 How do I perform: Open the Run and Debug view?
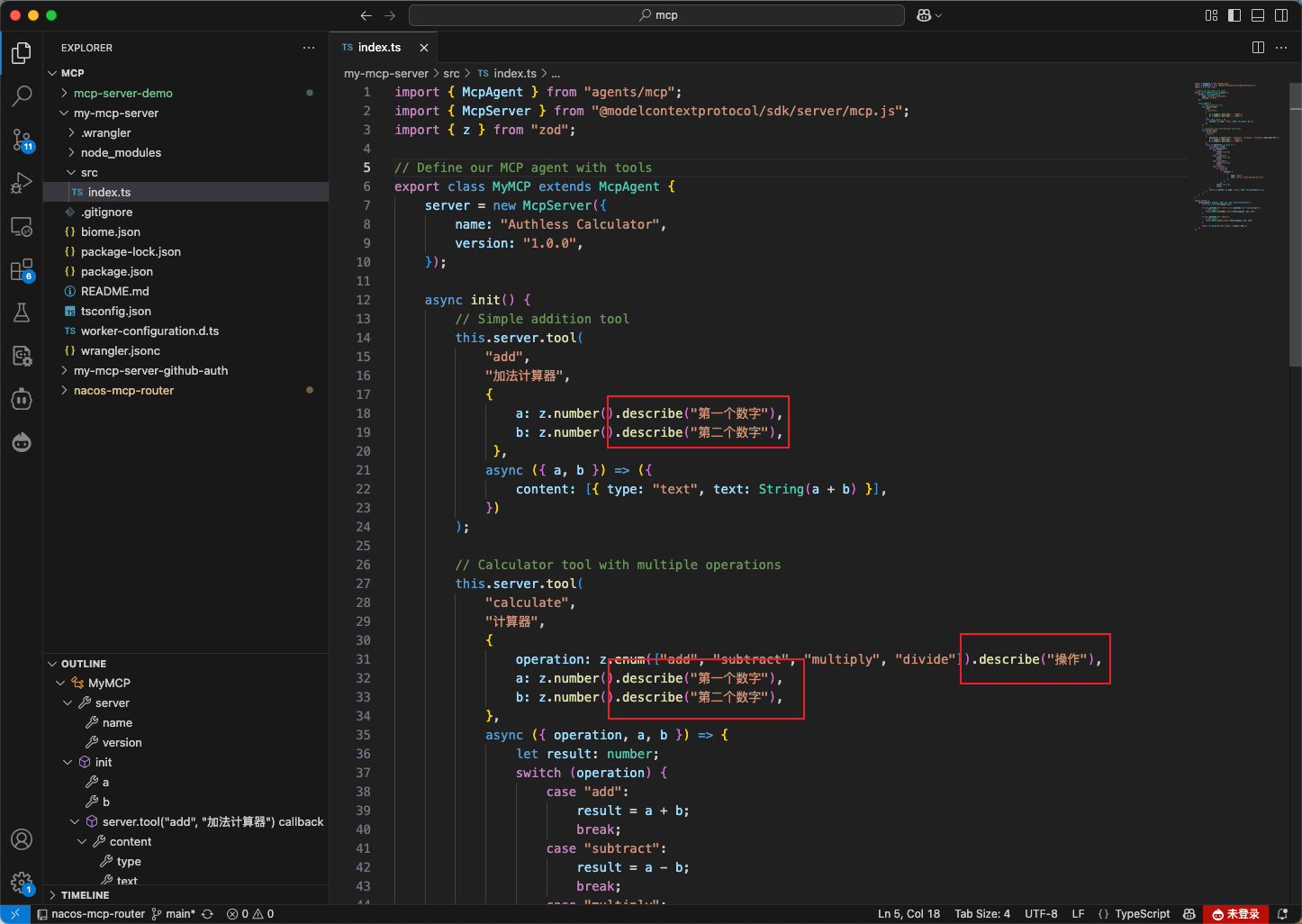coord(23,183)
